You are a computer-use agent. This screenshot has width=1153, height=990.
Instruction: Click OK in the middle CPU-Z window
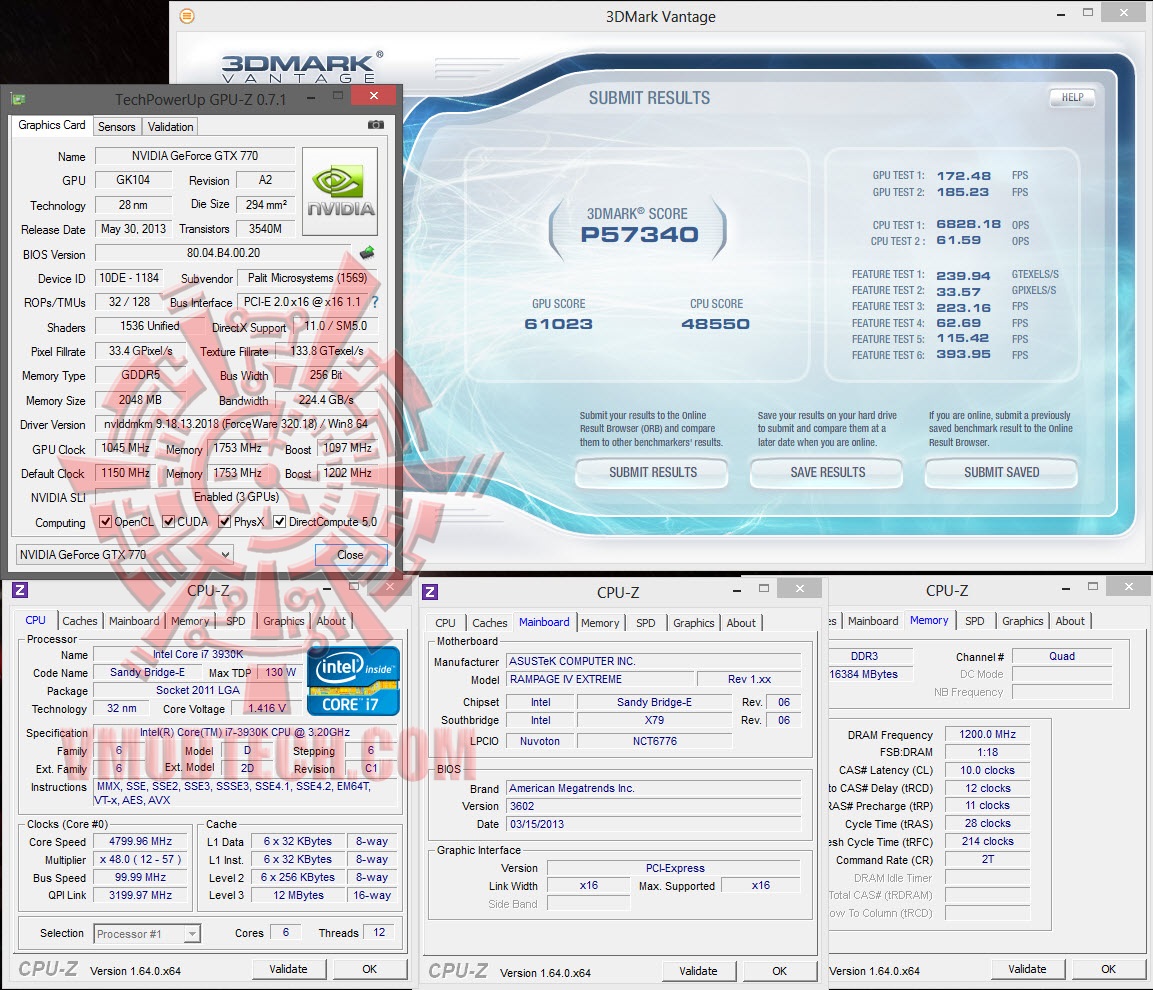pos(779,971)
